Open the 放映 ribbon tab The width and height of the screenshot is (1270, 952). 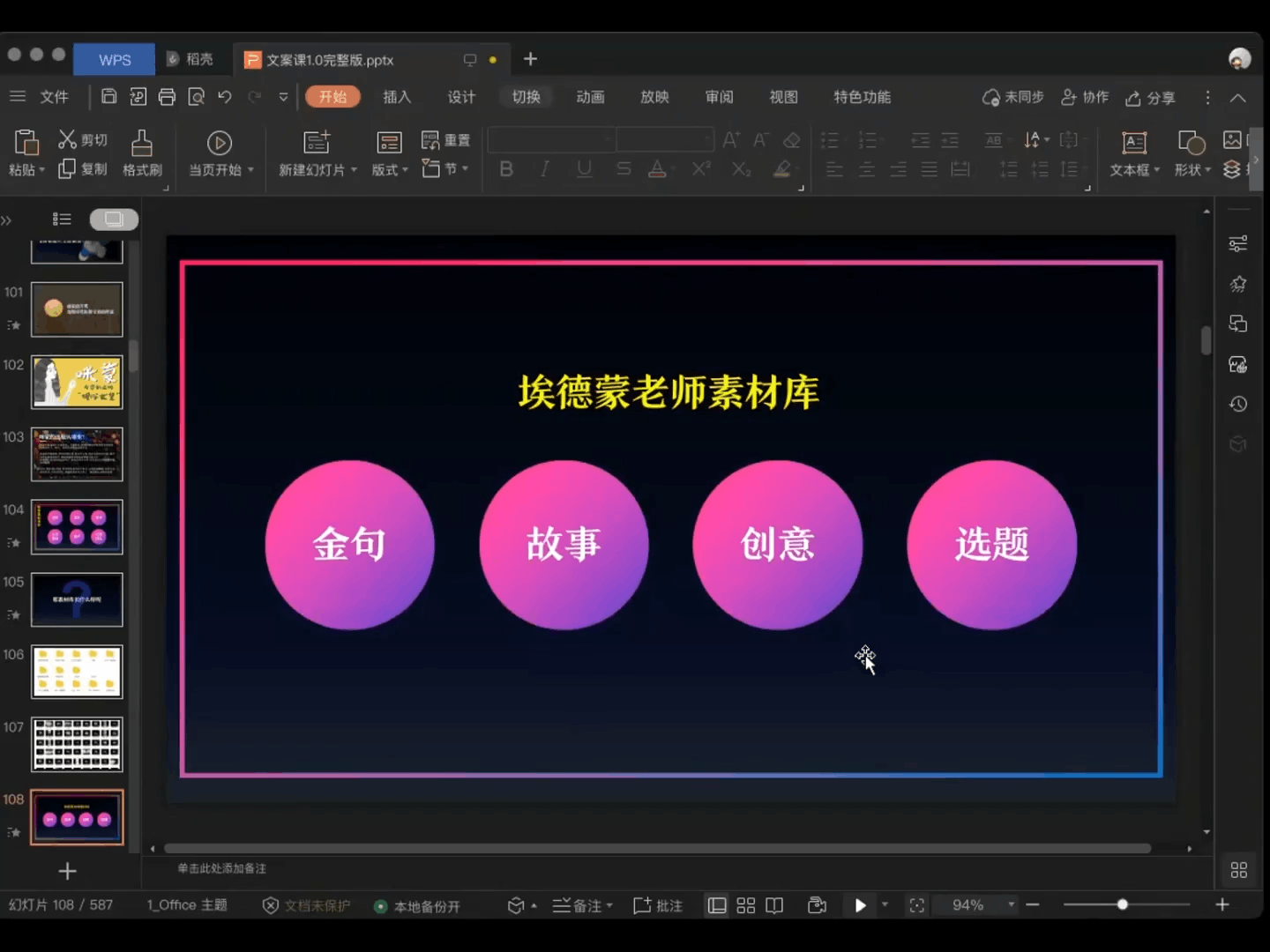[x=654, y=97]
